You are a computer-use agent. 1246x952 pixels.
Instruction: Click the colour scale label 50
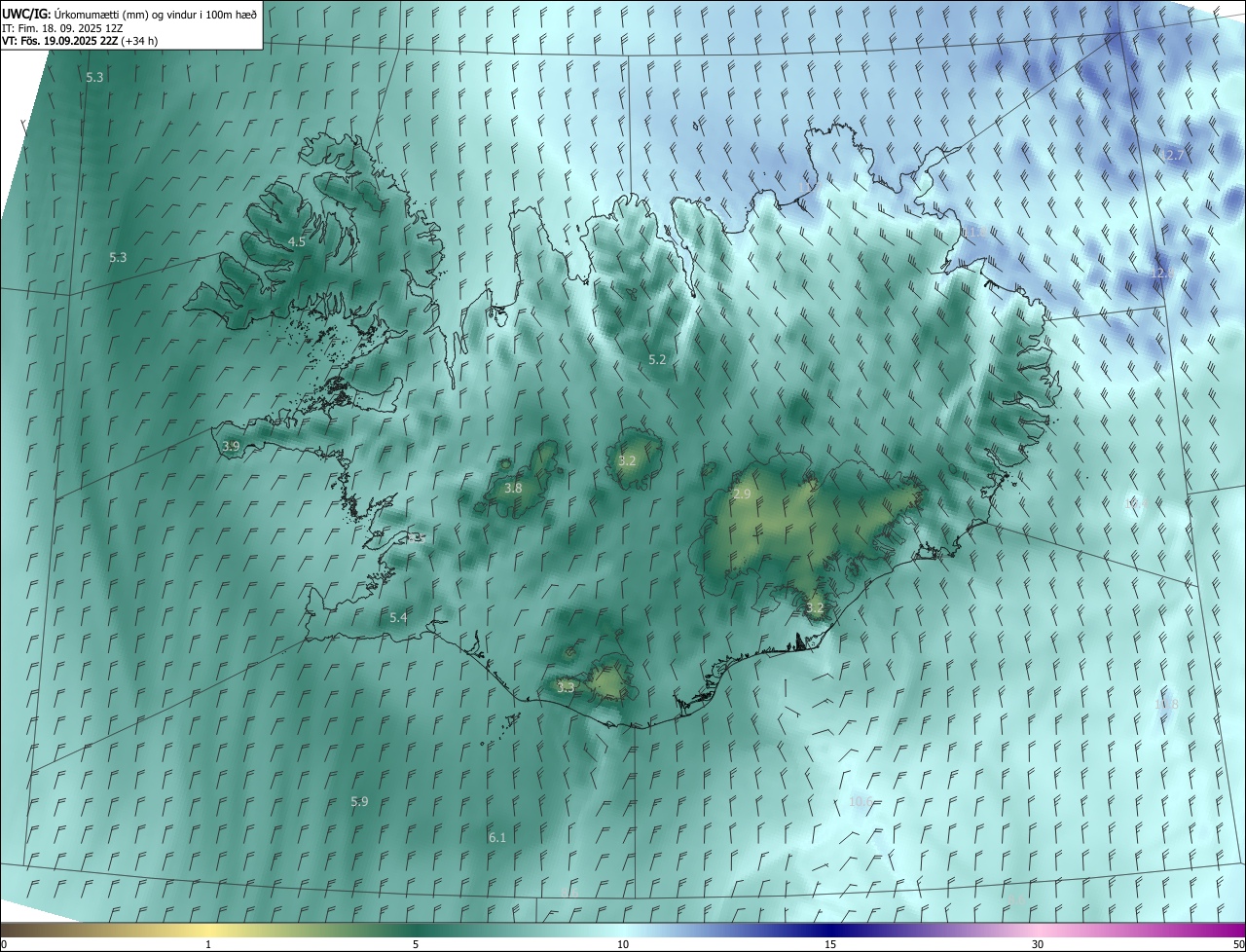[x=1238, y=944]
